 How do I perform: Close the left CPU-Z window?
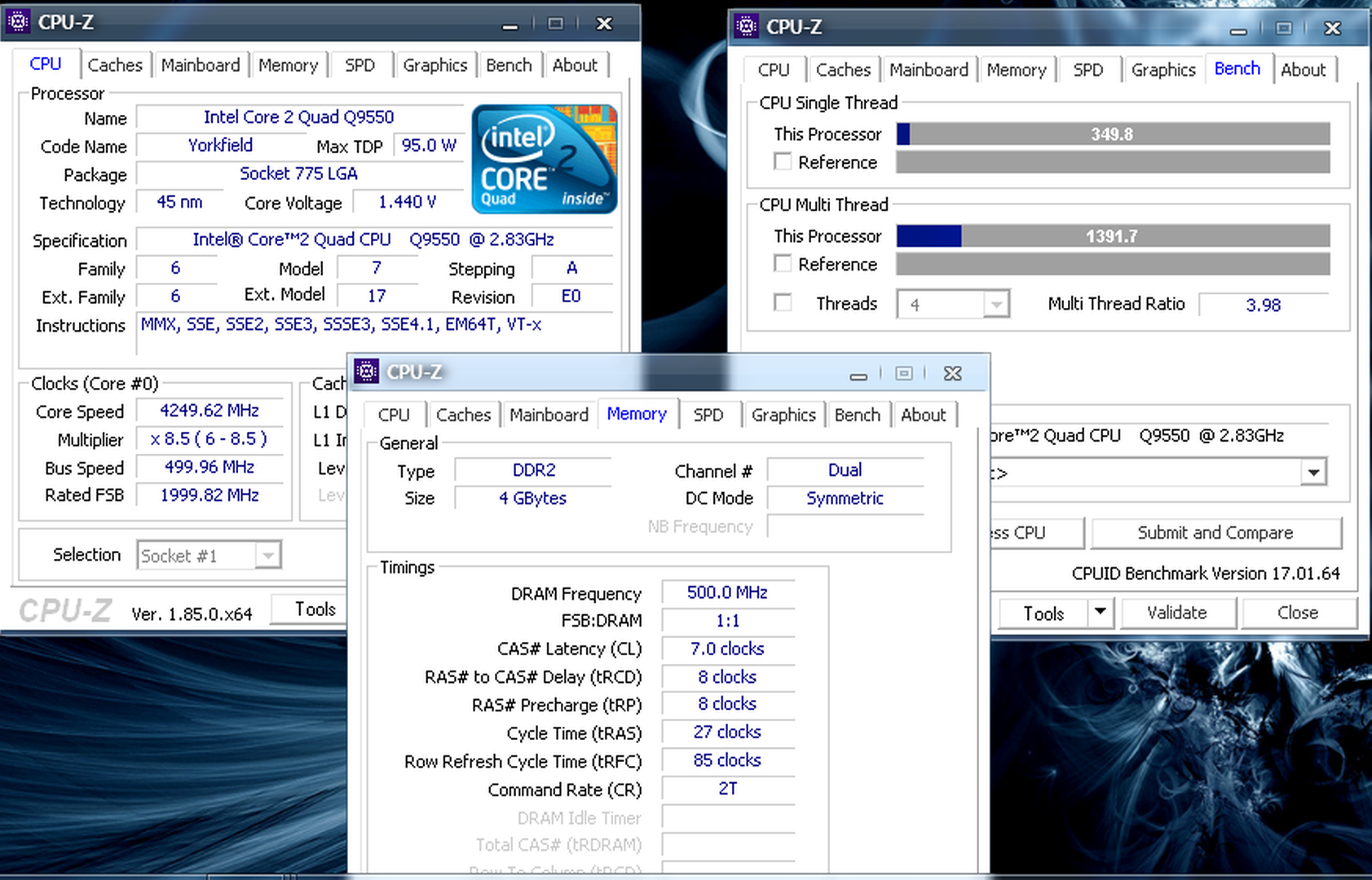[x=604, y=24]
